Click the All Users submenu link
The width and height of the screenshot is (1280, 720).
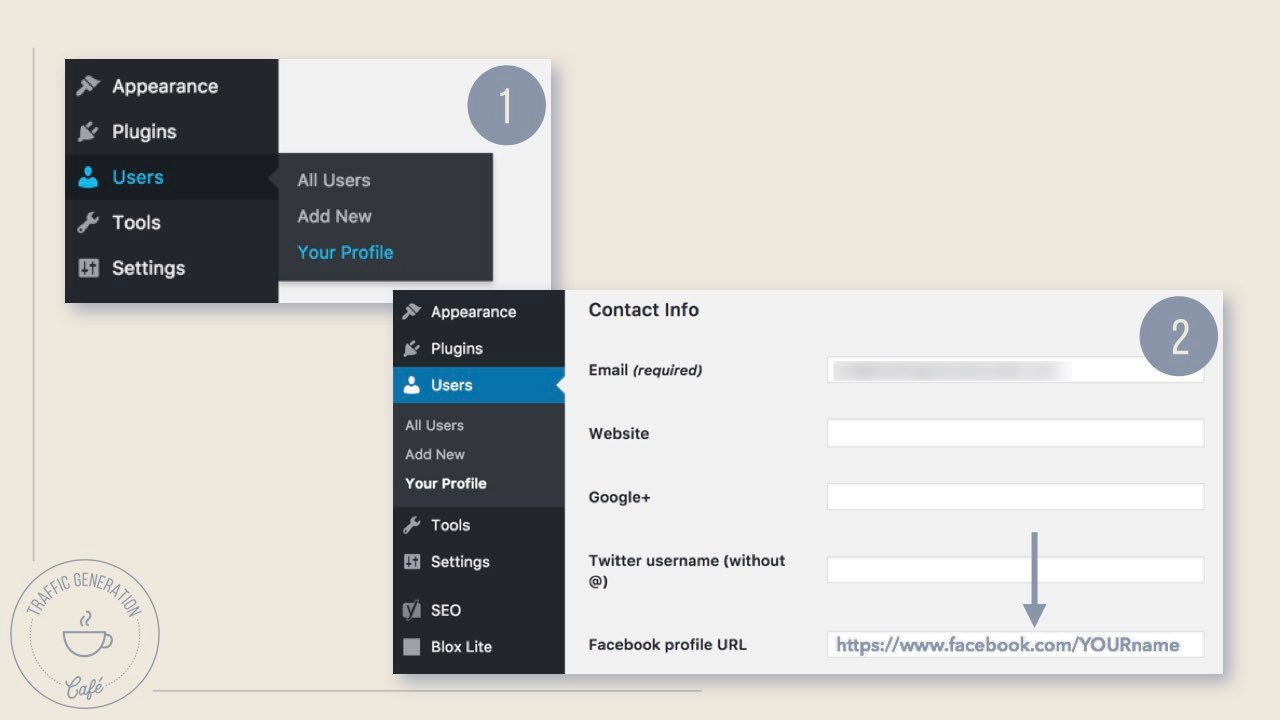(333, 180)
